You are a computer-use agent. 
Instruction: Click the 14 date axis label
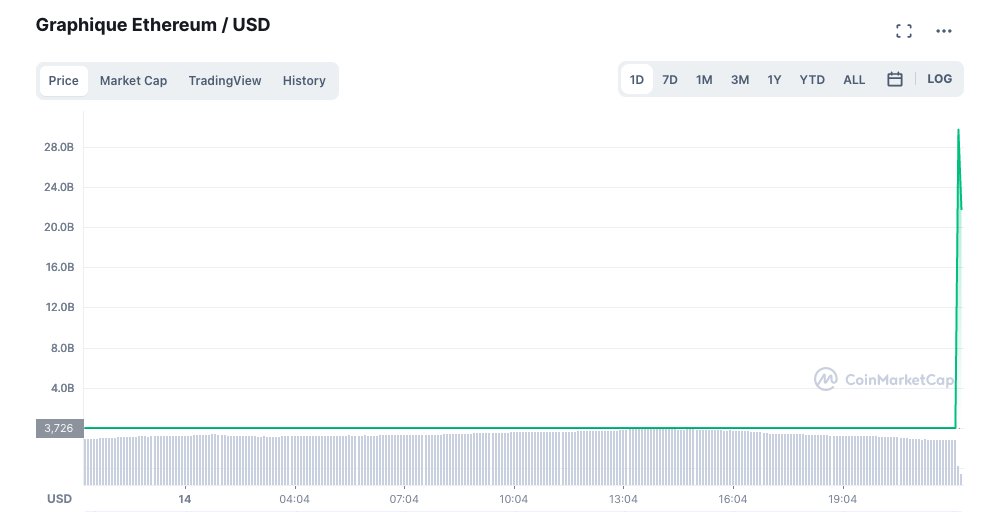[x=185, y=499]
